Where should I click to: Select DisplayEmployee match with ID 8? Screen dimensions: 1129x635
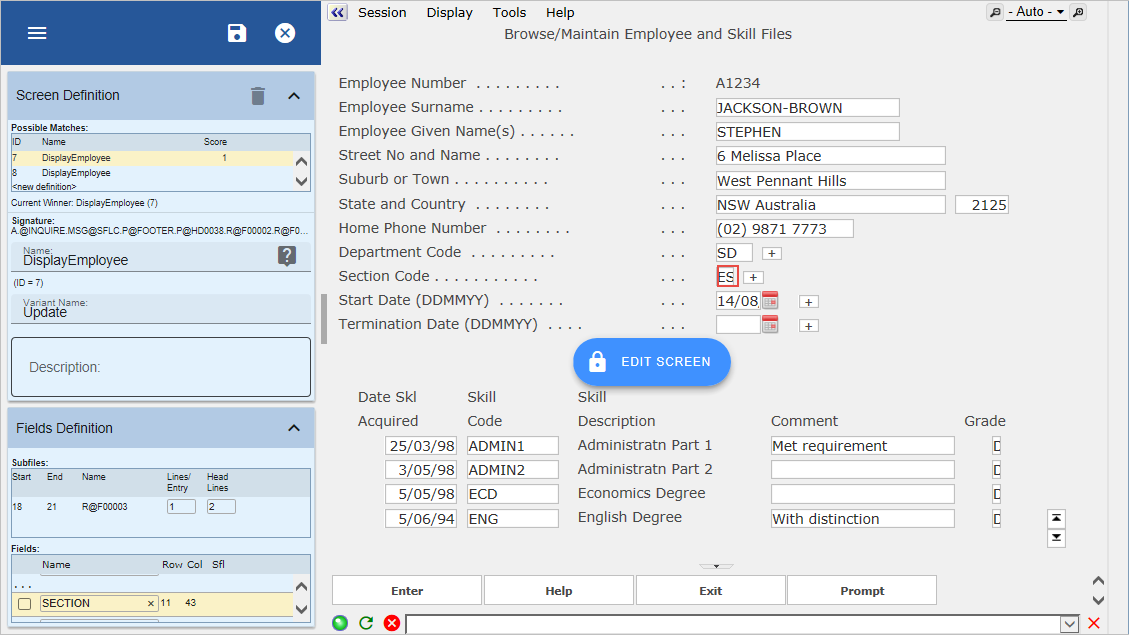153,173
